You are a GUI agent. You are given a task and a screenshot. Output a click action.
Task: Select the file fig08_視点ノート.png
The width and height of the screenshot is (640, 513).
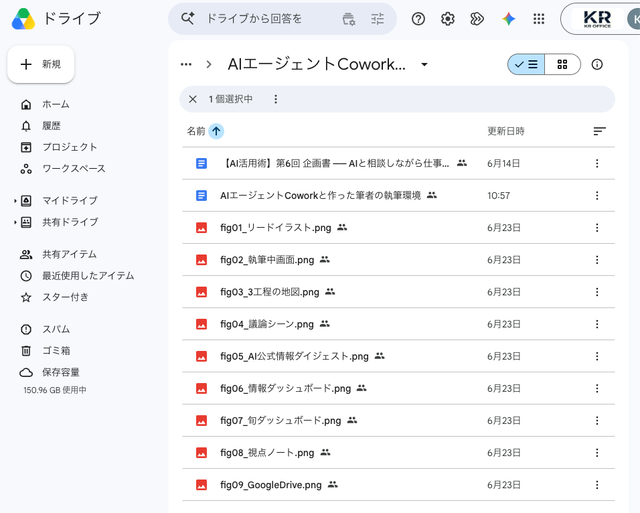pyautogui.click(x=398, y=453)
